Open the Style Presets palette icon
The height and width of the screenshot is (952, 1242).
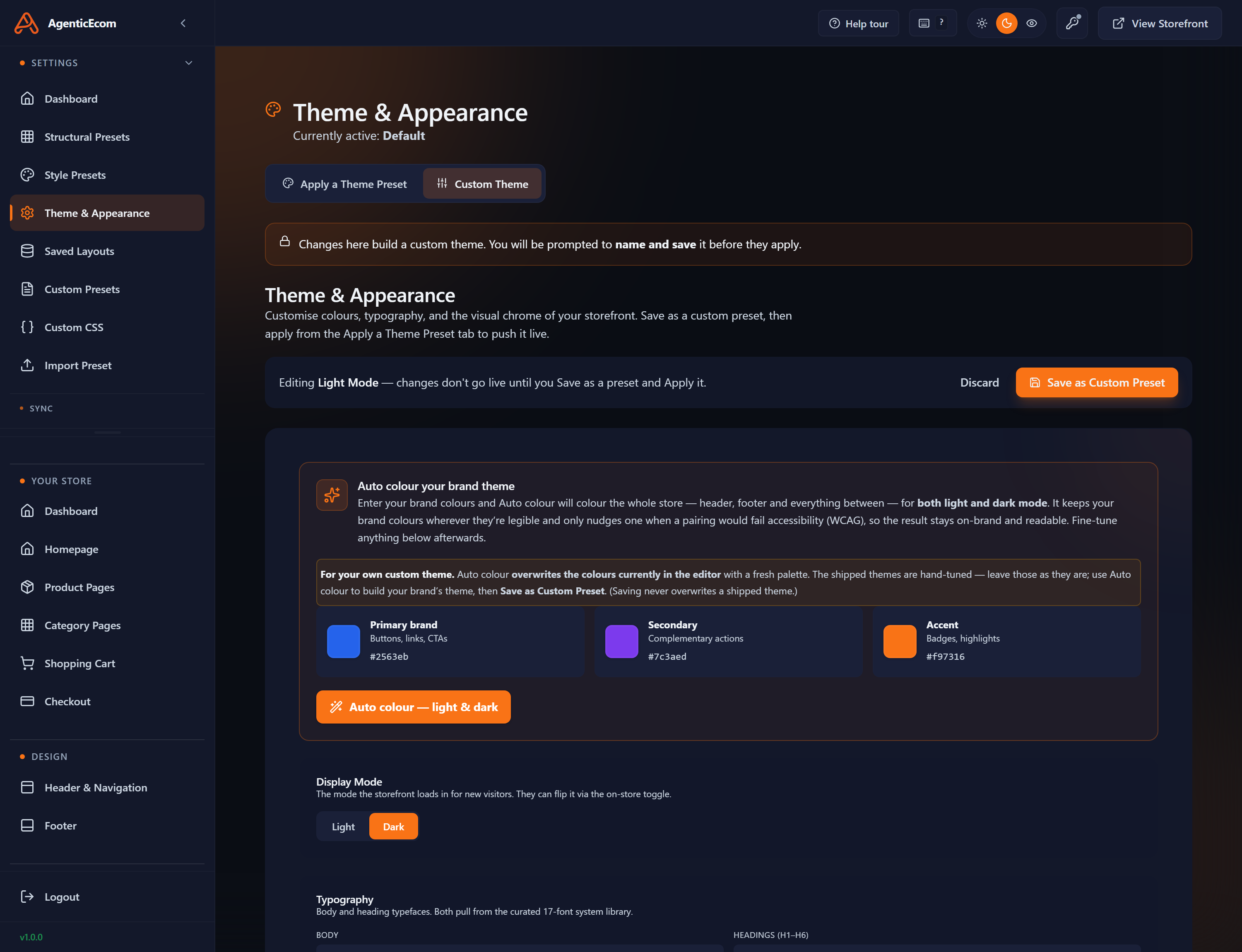tap(27, 175)
